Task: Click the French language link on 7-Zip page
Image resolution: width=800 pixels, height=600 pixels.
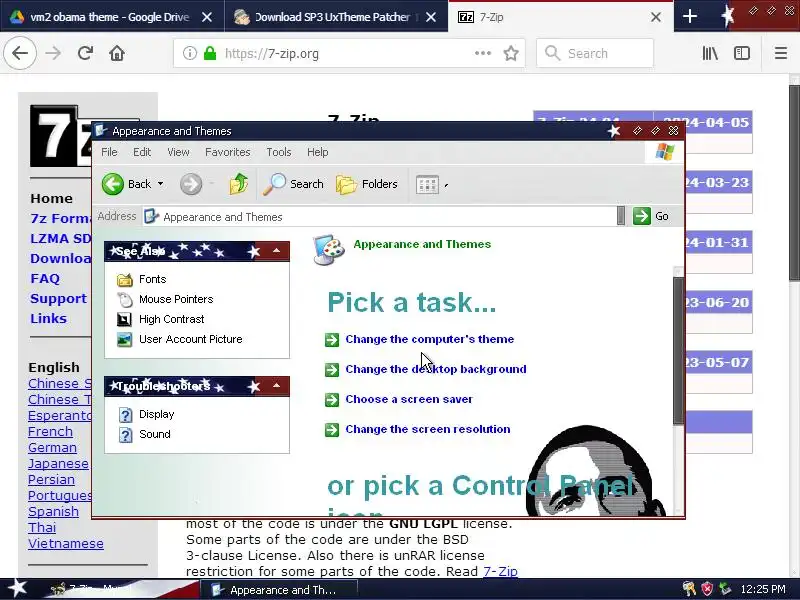Action: [50, 432]
